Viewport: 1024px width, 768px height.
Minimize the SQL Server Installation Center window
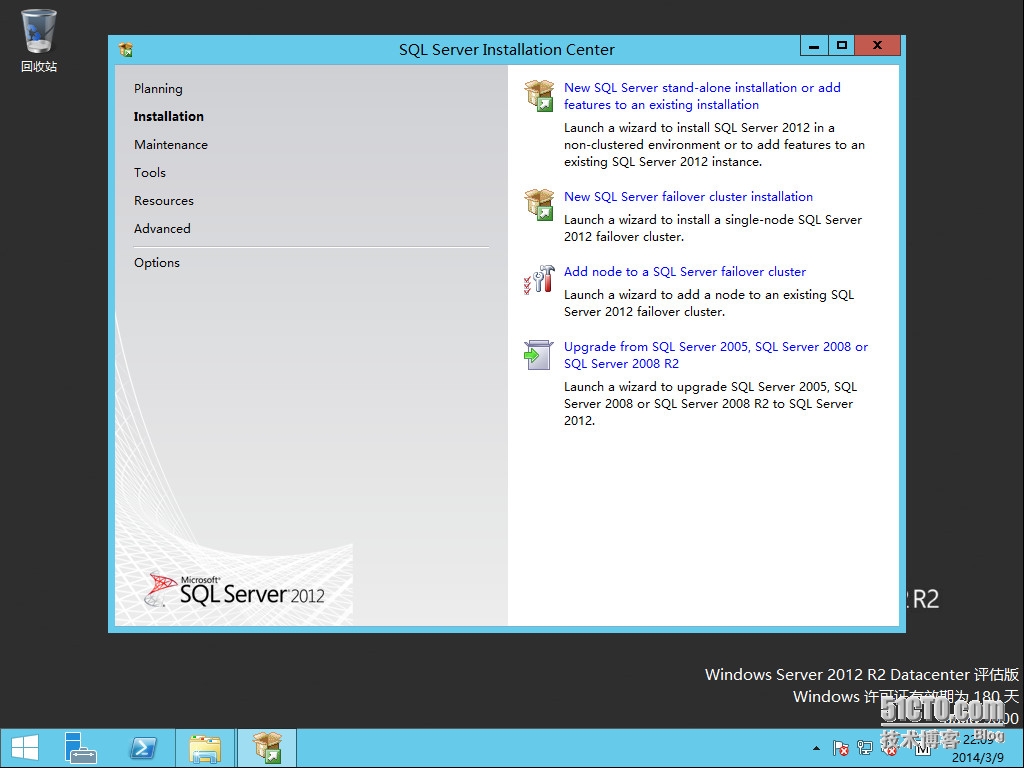pos(814,46)
